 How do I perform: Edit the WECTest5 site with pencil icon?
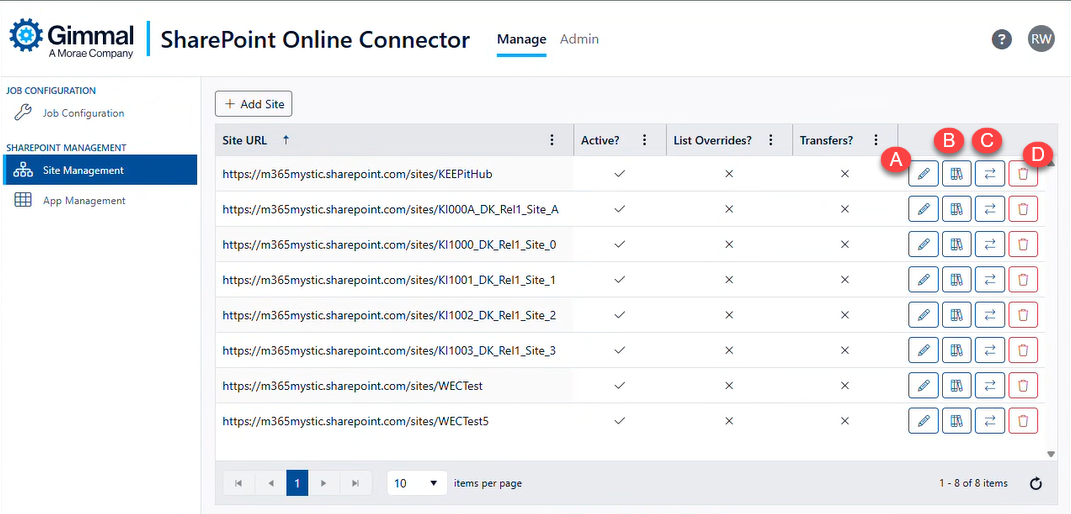click(x=923, y=421)
